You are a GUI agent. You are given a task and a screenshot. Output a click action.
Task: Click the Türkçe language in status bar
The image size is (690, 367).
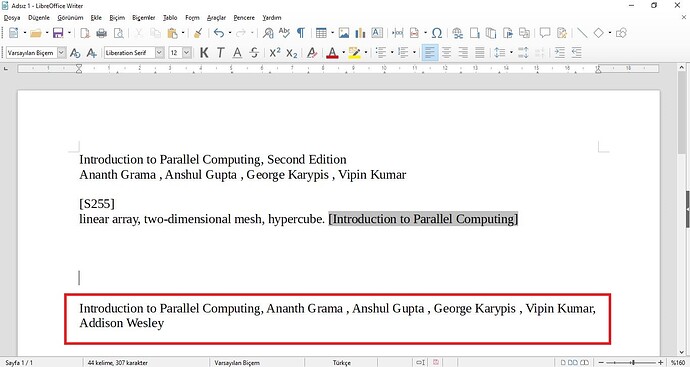[342, 363]
